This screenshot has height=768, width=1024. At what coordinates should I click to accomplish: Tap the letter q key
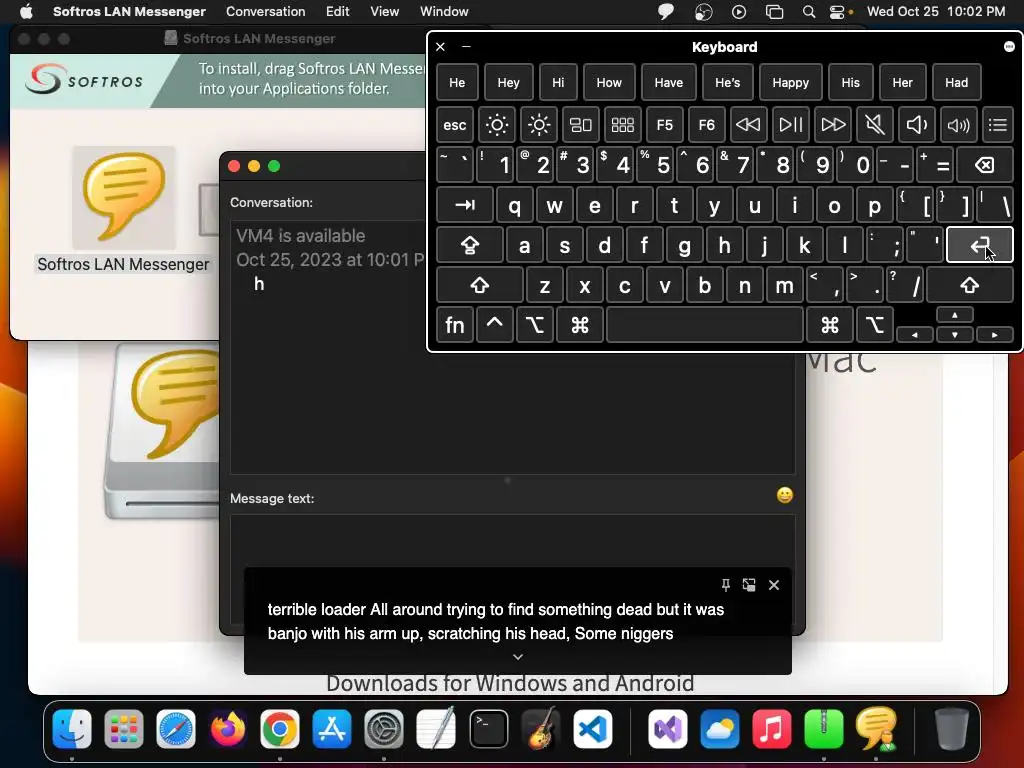[x=515, y=205]
